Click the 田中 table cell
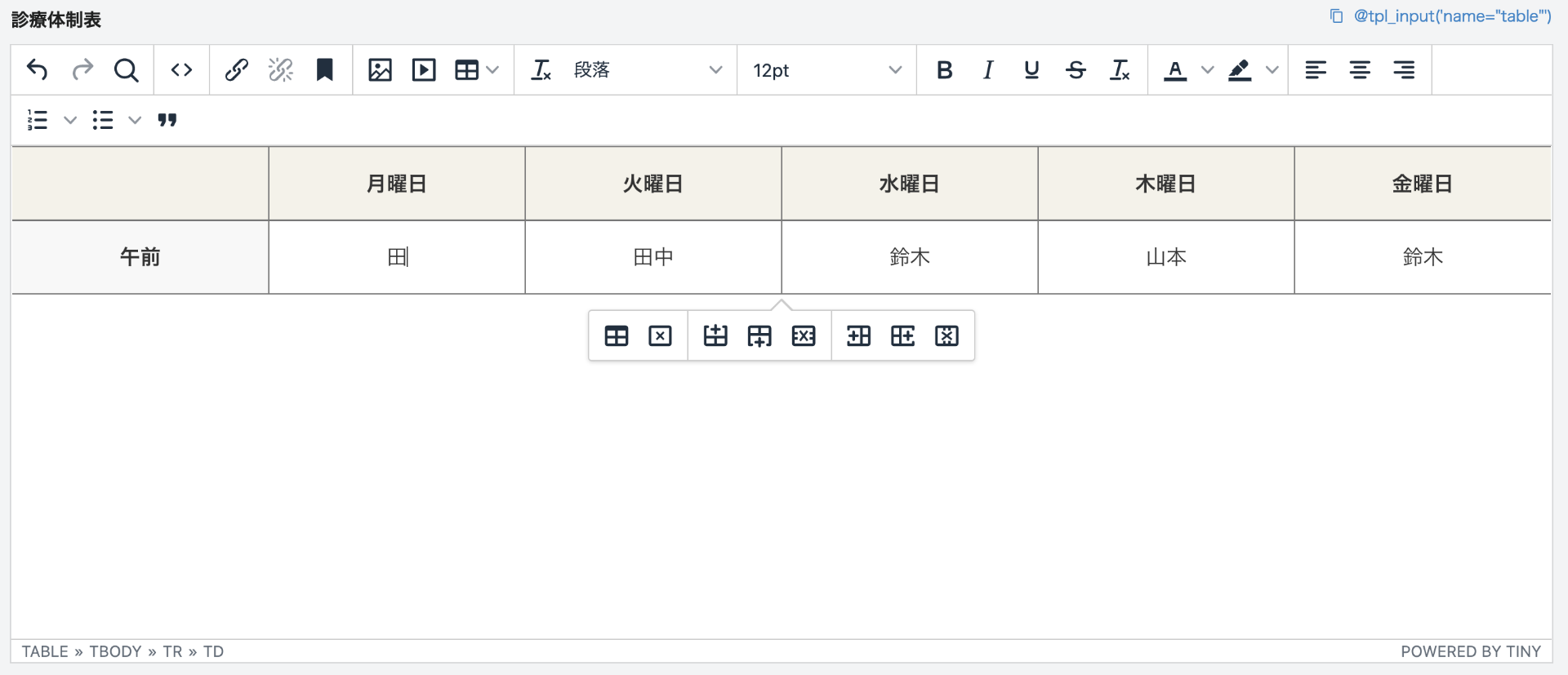 pos(653,257)
